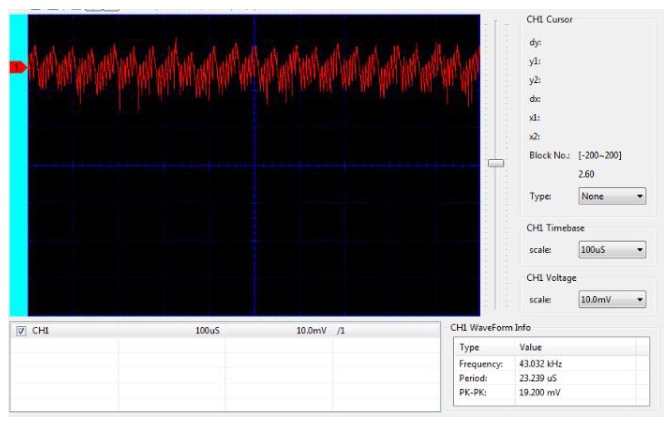Click the red CH1 ground level marker
Image resolution: width=672 pixels, height=425 pixels.
pyautogui.click(x=17, y=67)
